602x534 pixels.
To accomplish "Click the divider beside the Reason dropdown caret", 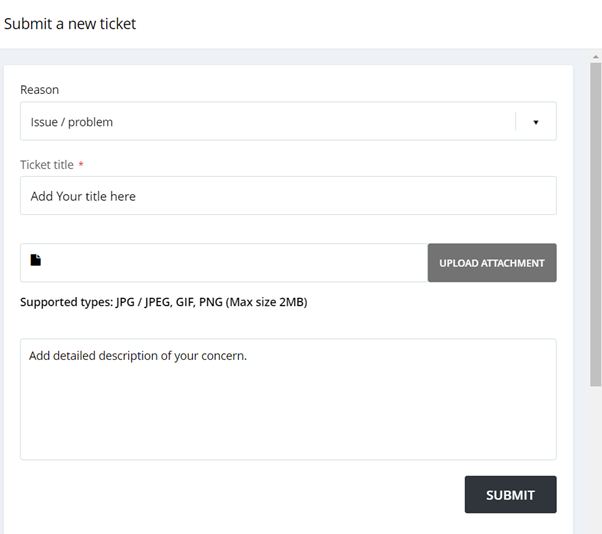I will (515, 121).
